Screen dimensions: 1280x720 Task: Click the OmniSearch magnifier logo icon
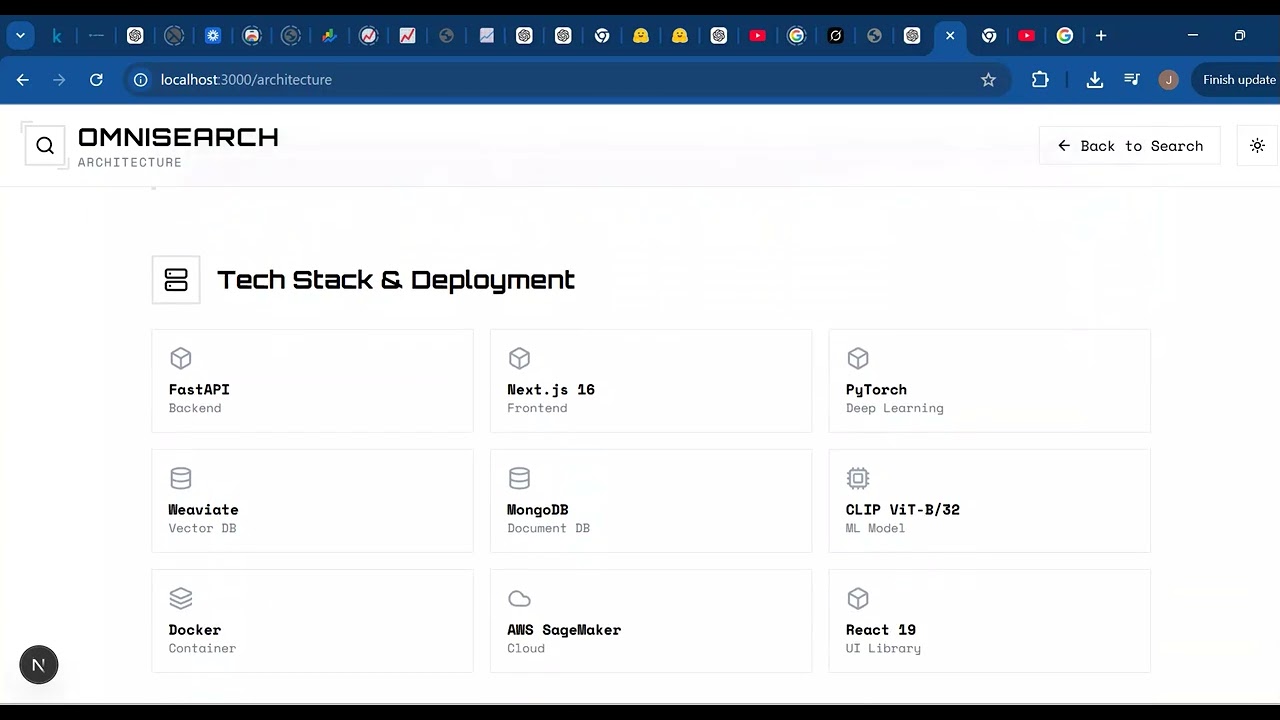click(45, 146)
